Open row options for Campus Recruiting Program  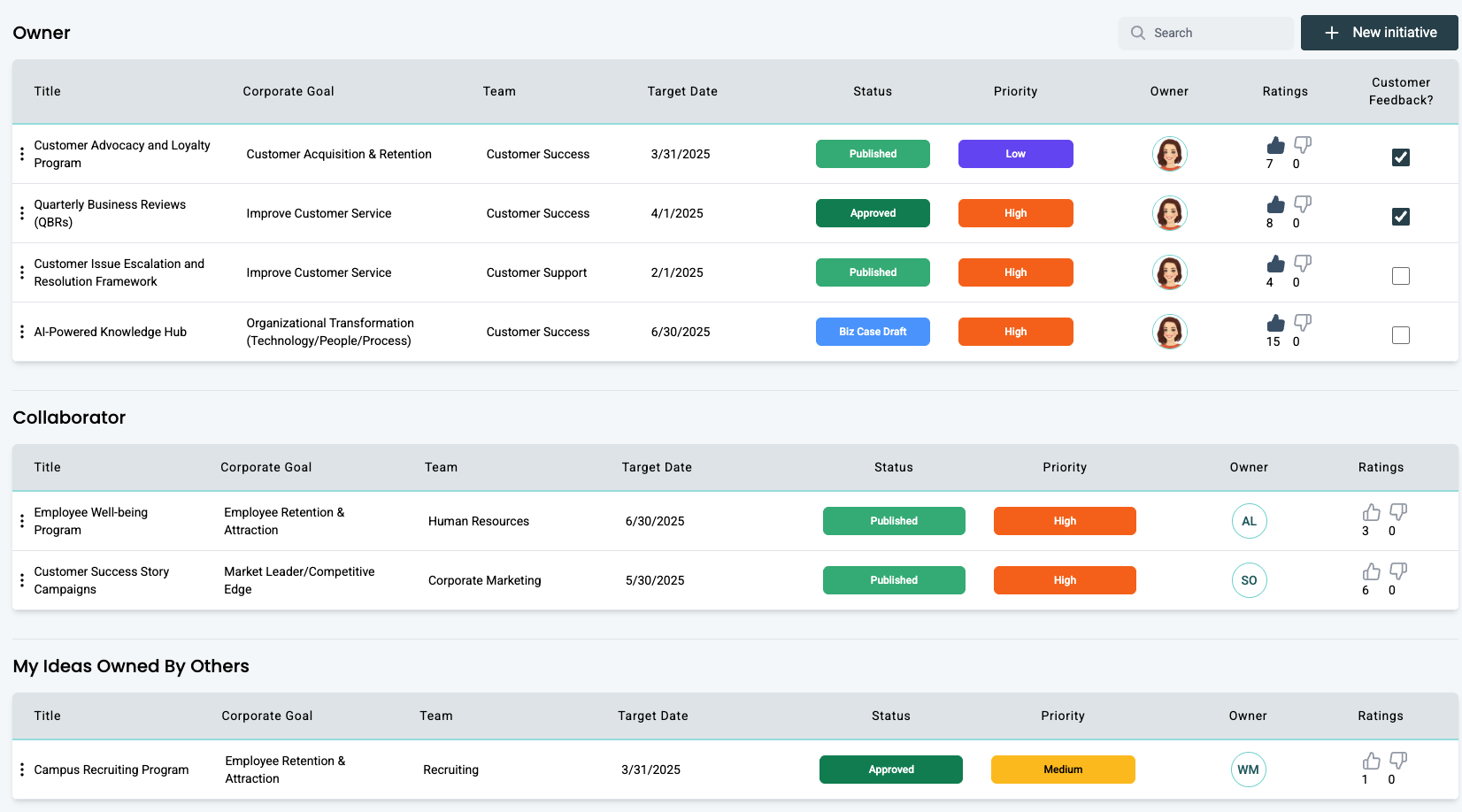22,770
